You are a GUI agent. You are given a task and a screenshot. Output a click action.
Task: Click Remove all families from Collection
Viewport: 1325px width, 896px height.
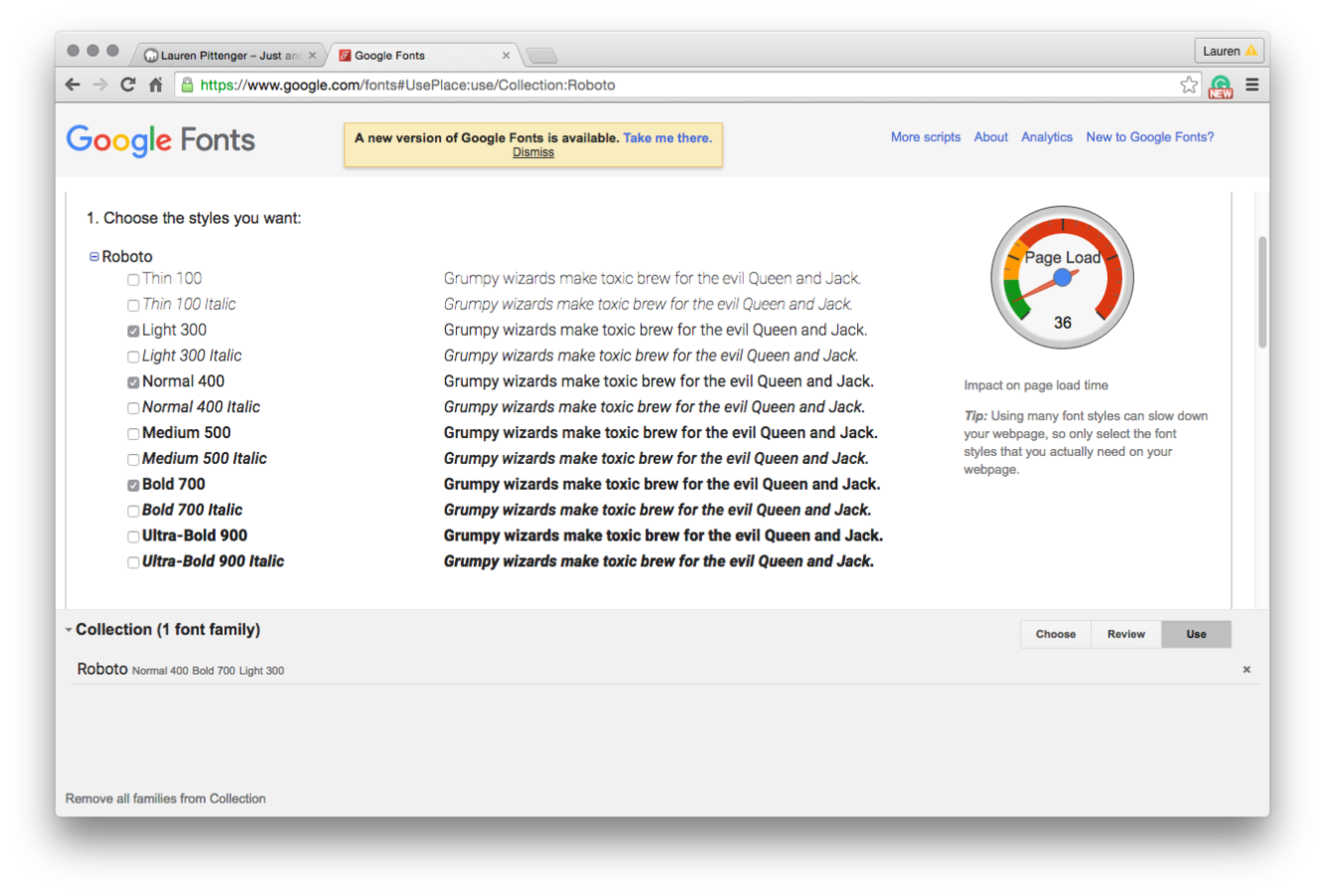165,798
